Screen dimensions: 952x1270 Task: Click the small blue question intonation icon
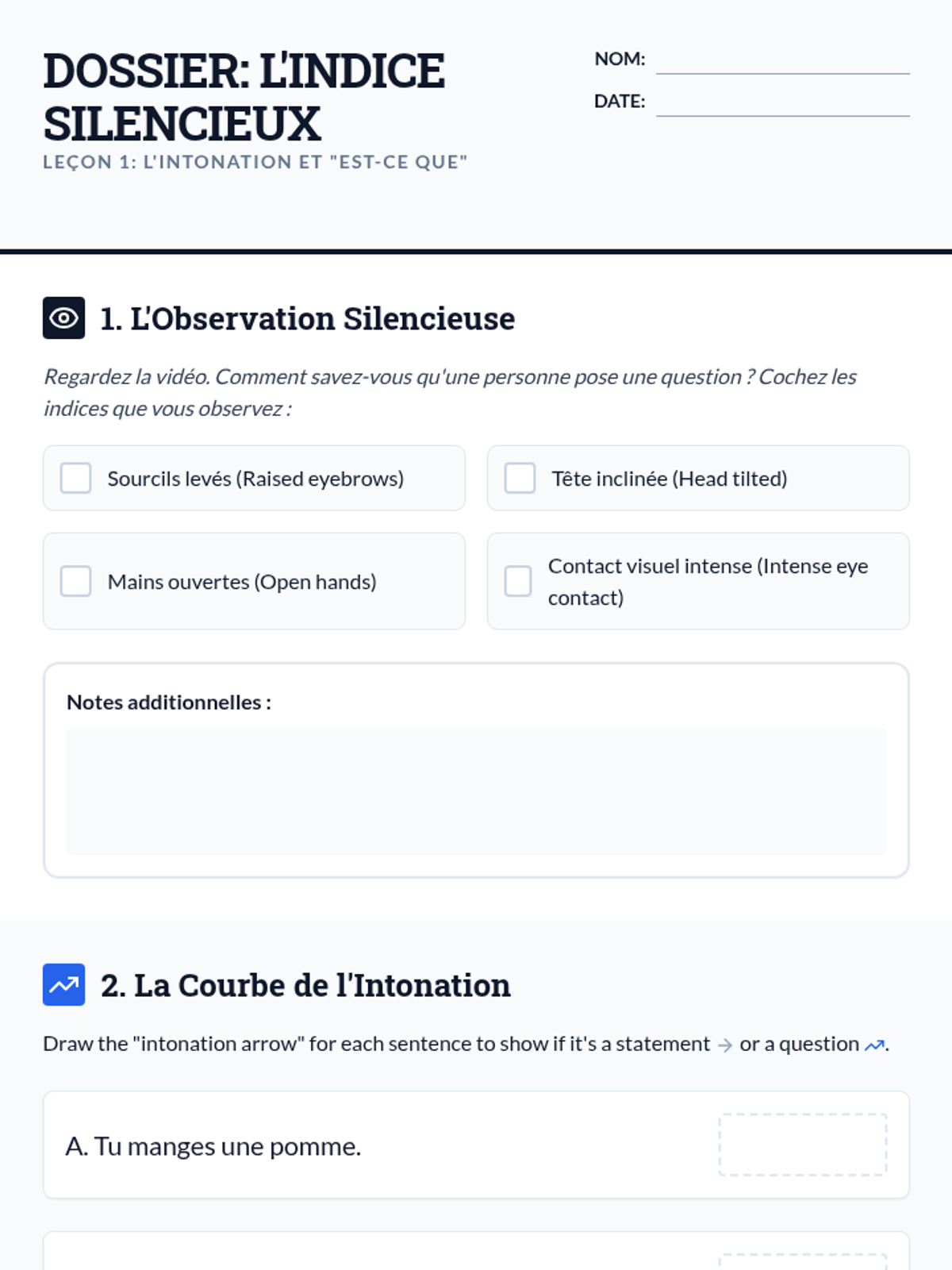tap(874, 1045)
